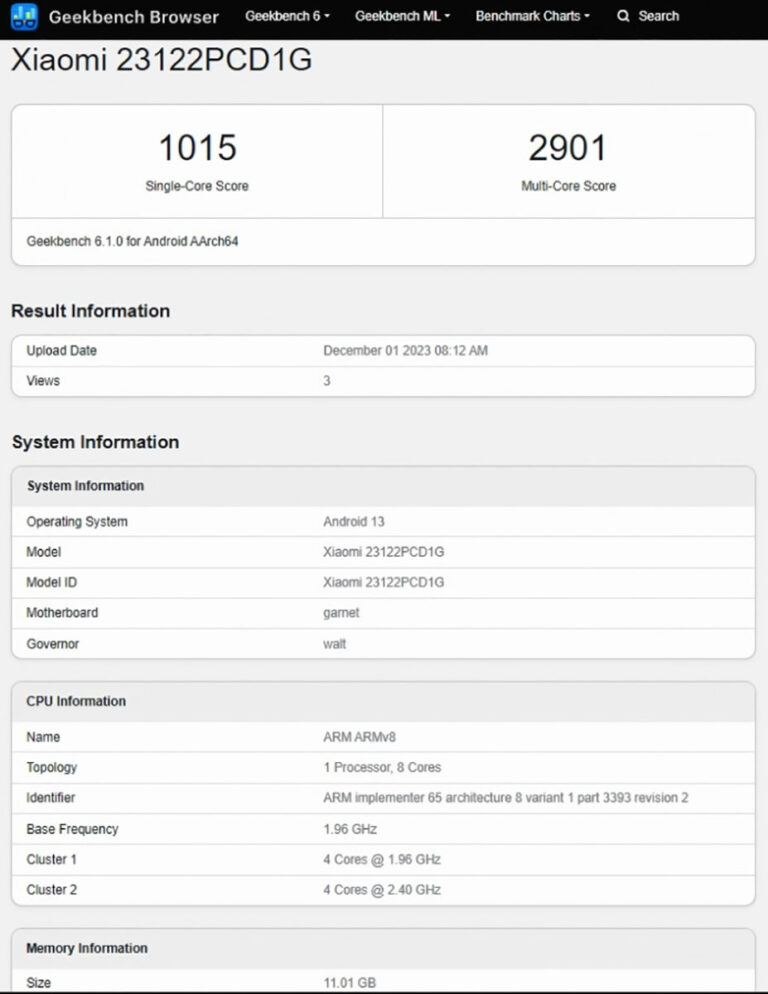Select the walt governor value
Viewport: 768px width, 994px height.
334,644
